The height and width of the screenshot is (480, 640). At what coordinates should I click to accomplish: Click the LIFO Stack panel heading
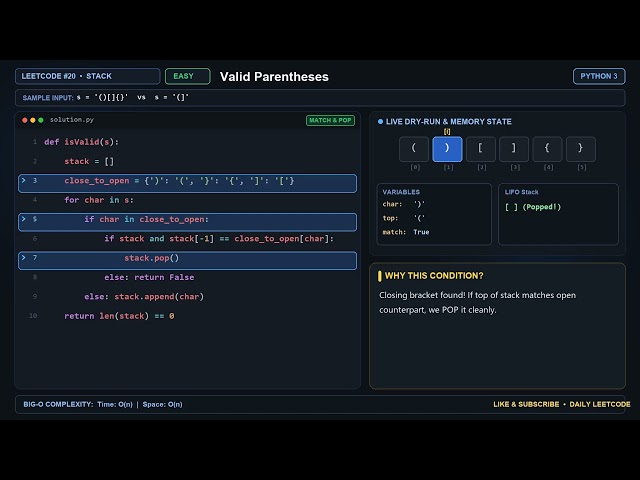(521, 192)
